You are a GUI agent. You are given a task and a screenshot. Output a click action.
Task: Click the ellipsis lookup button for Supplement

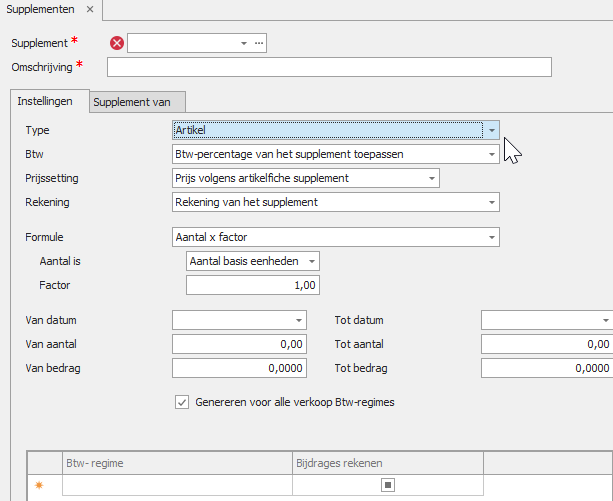point(259,43)
